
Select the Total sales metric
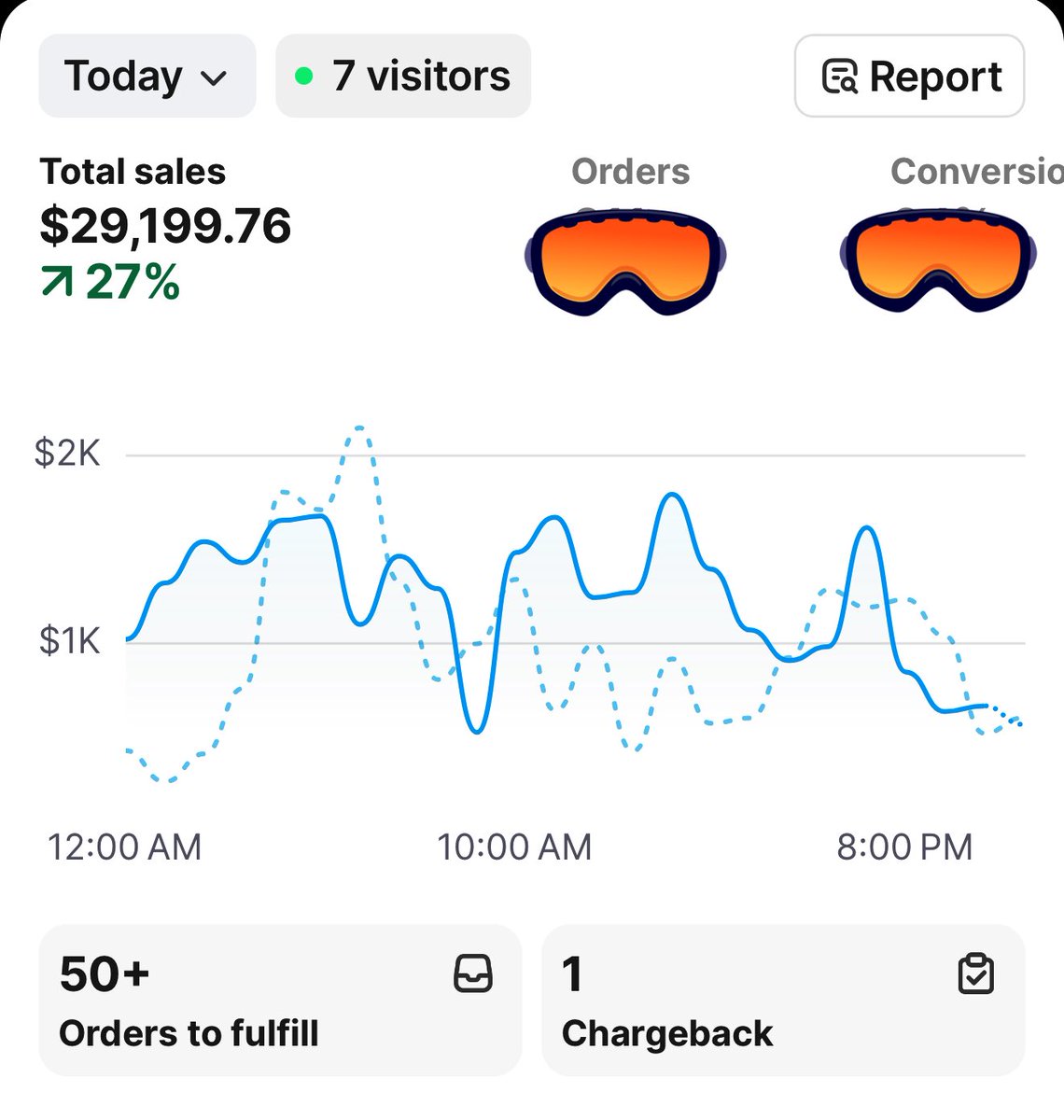[x=133, y=172]
